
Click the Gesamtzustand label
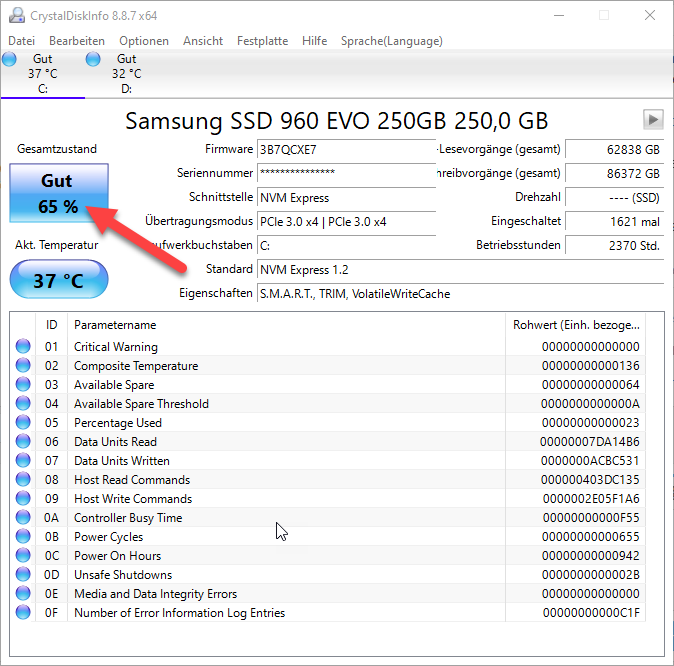[x=57, y=149]
